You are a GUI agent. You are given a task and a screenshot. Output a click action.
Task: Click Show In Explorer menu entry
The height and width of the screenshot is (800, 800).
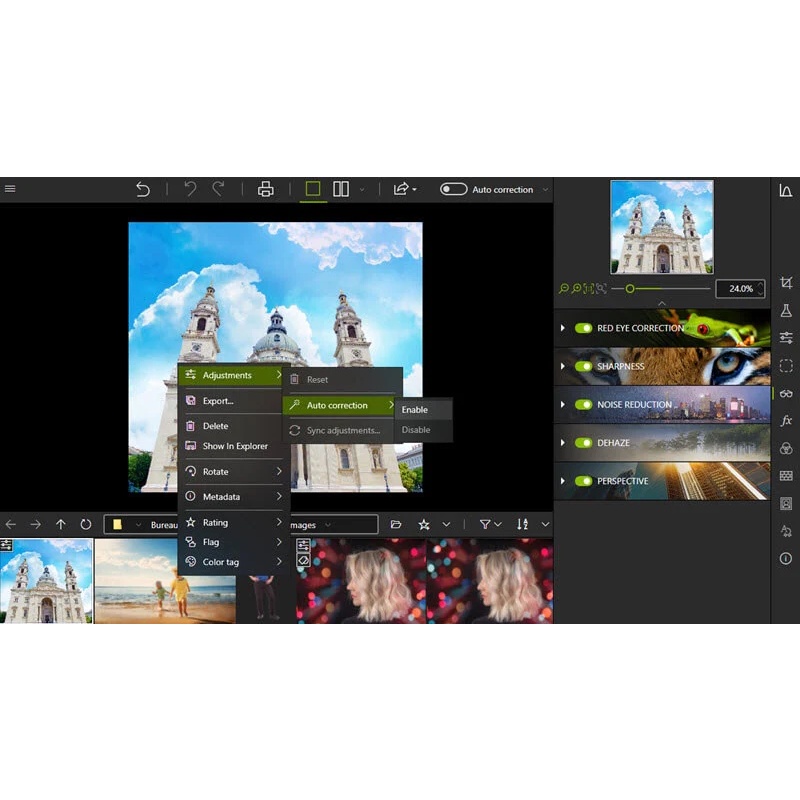(235, 446)
